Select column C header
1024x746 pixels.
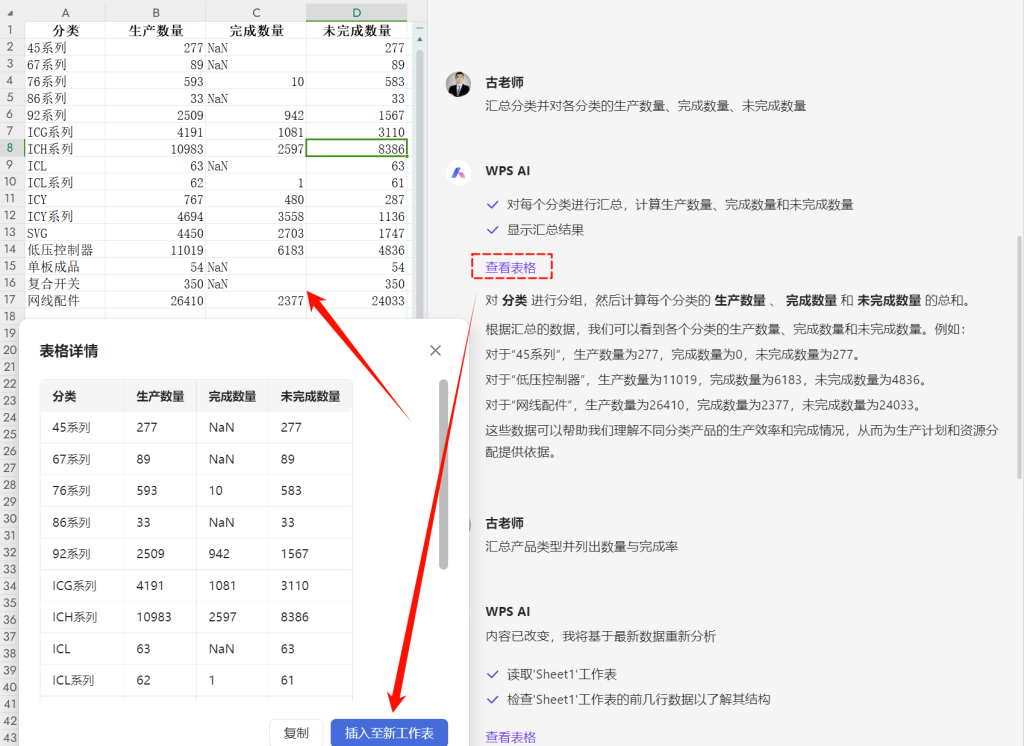coord(256,12)
